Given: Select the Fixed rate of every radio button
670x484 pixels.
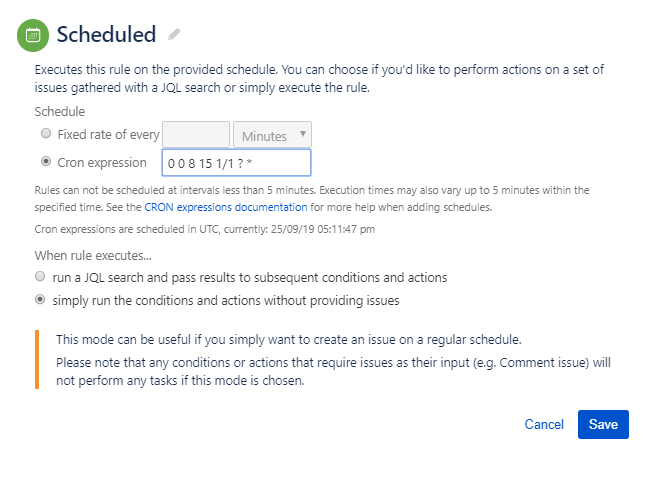Looking at the screenshot, I should [46, 133].
